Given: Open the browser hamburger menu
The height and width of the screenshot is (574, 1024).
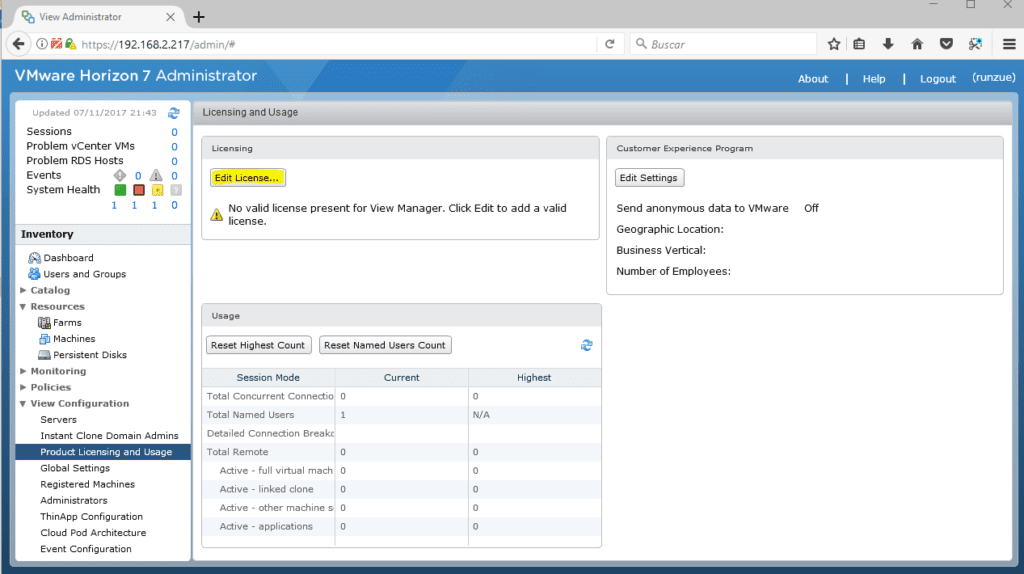Looking at the screenshot, I should 1009,44.
